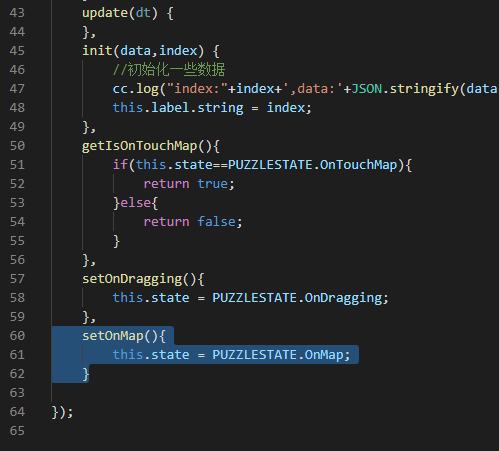499x451 pixels.
Task: Click this.label.string on line 48
Action: 178,108
